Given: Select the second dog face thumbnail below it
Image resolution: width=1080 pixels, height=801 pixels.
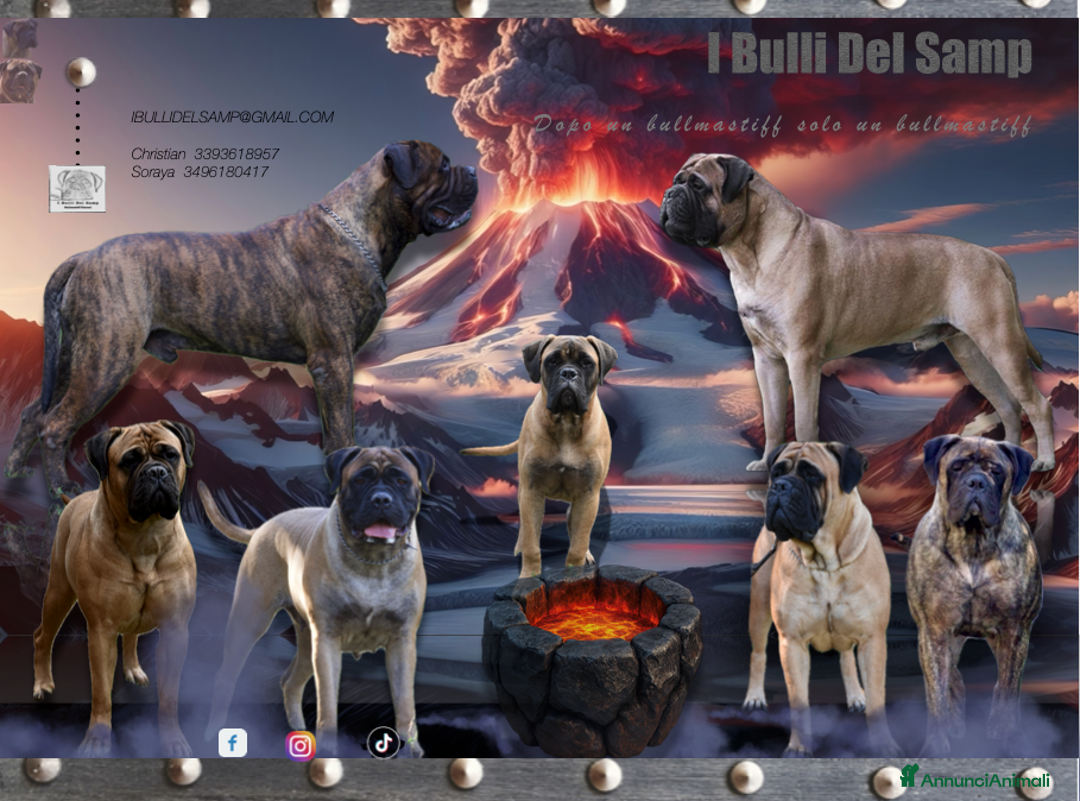Looking at the screenshot, I should 20,80.
